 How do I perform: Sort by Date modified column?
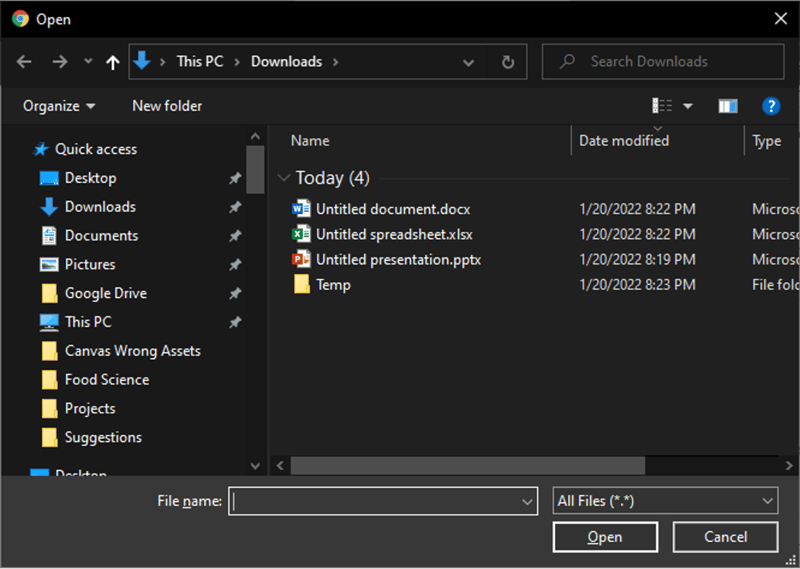(623, 141)
